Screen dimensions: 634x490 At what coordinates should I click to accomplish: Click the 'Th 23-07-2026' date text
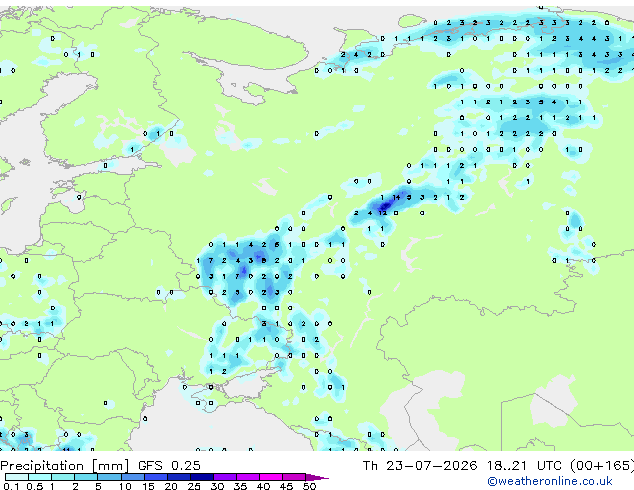tap(420, 466)
